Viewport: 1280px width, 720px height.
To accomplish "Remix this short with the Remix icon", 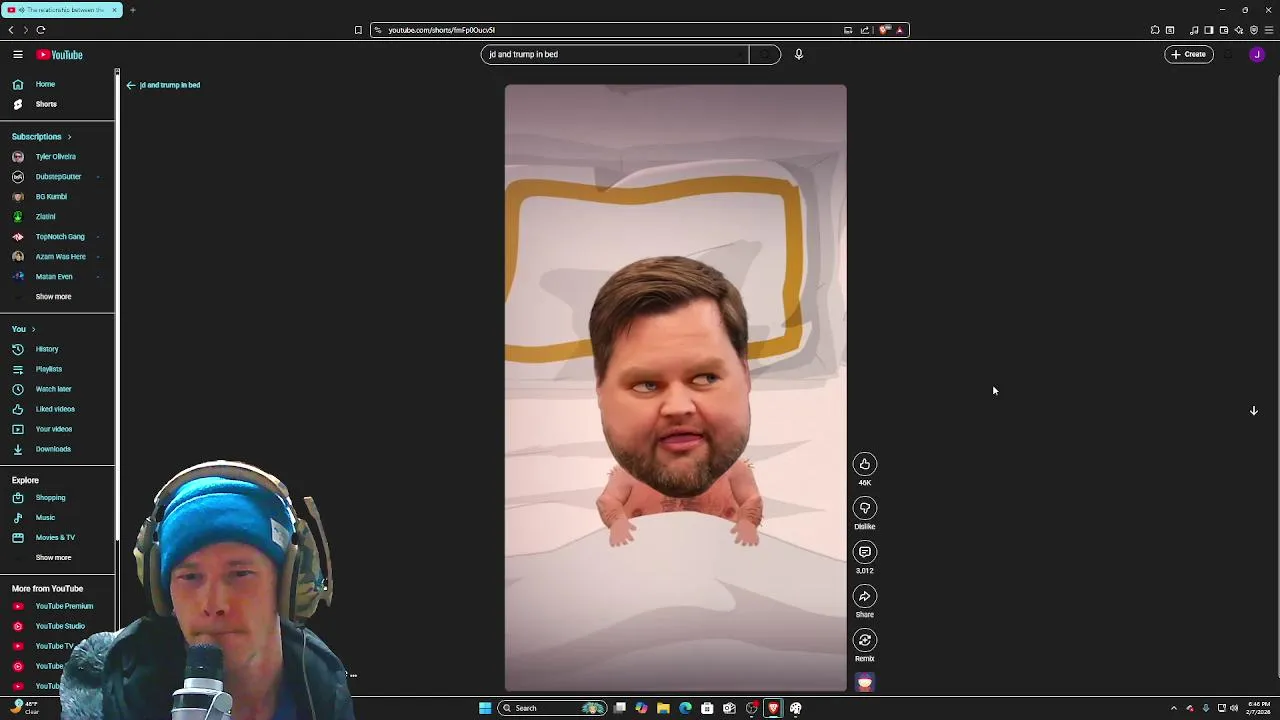I will pos(865,640).
